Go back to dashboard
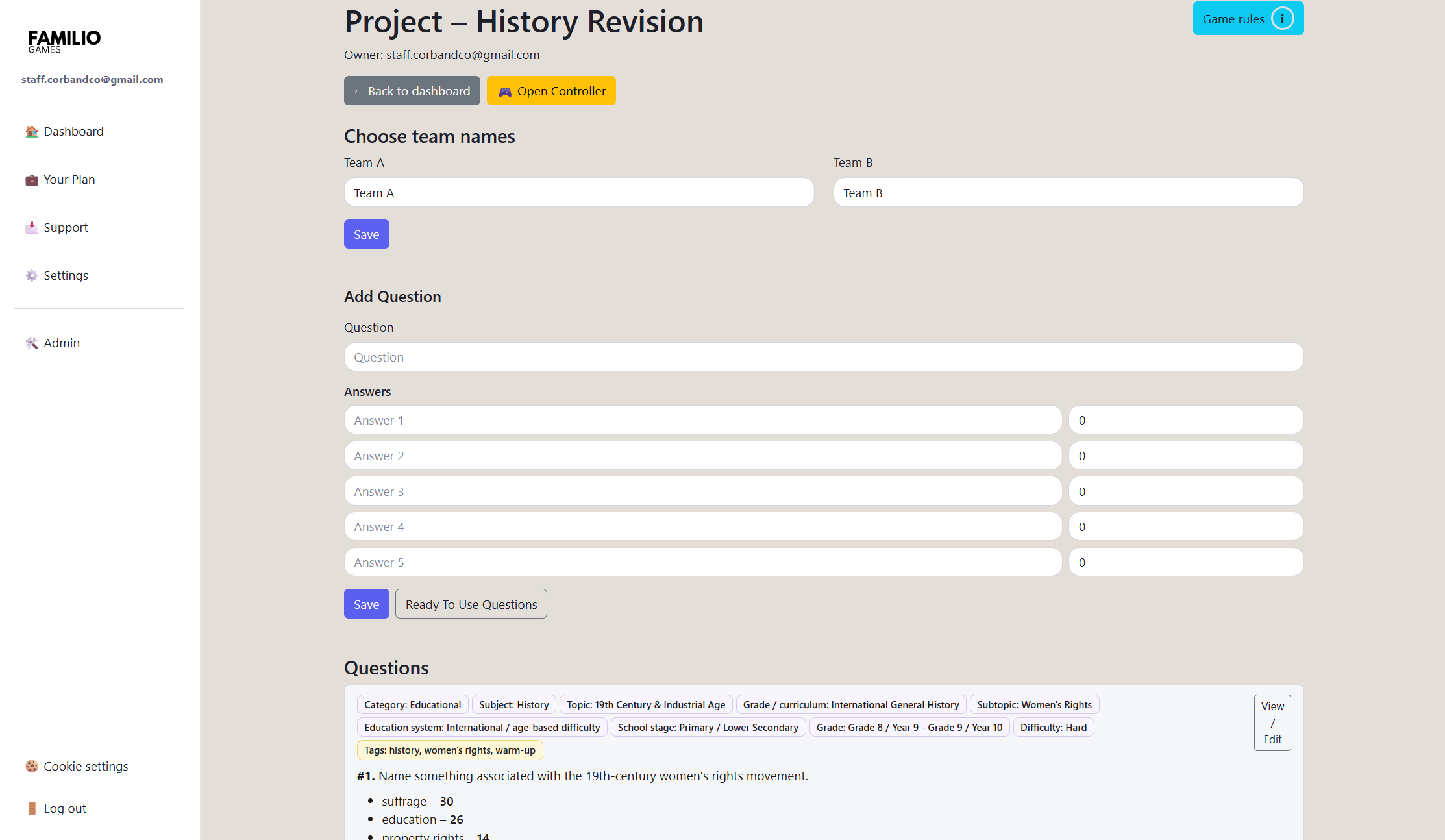This screenshot has height=840, width=1445. click(x=412, y=91)
